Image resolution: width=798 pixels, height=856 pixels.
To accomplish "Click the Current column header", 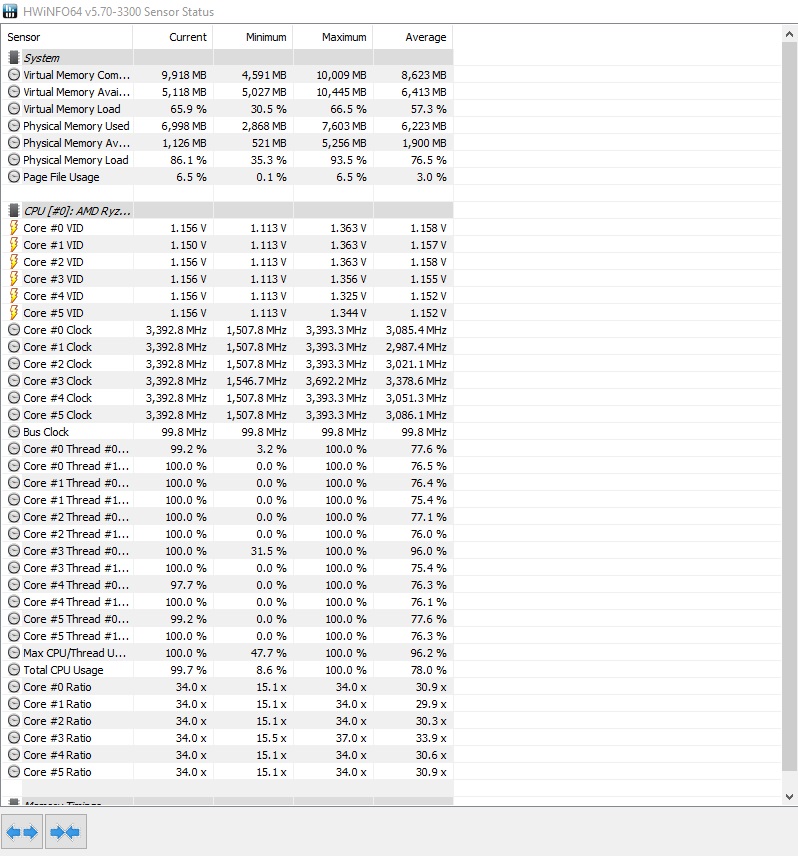I will point(172,37).
